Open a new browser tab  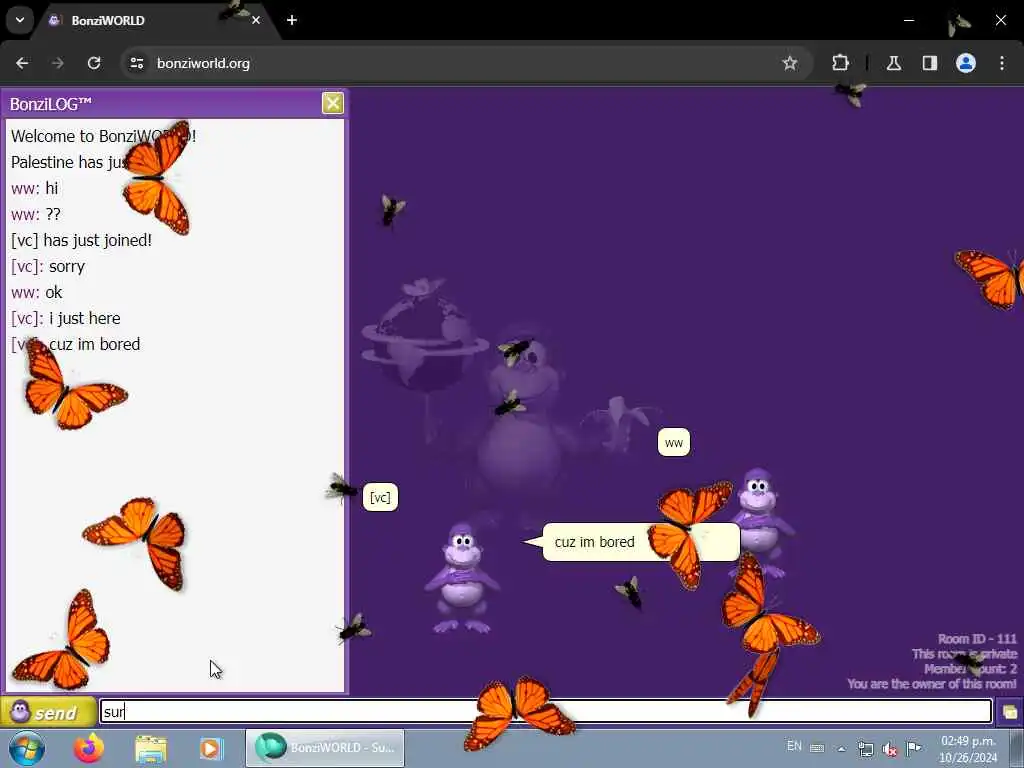click(292, 20)
